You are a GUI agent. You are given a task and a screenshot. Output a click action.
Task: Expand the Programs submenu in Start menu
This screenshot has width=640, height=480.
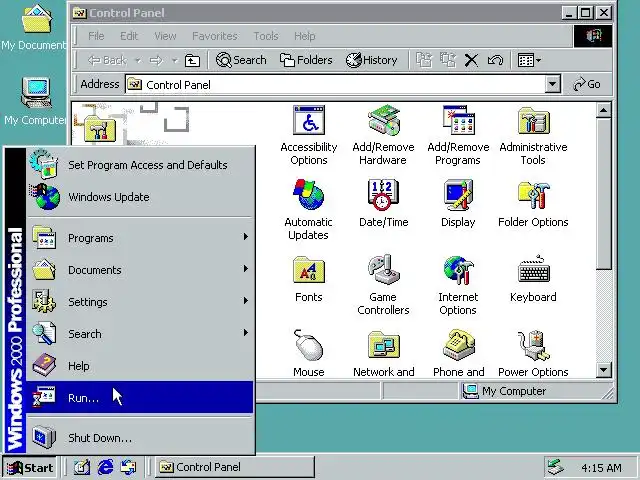point(140,238)
